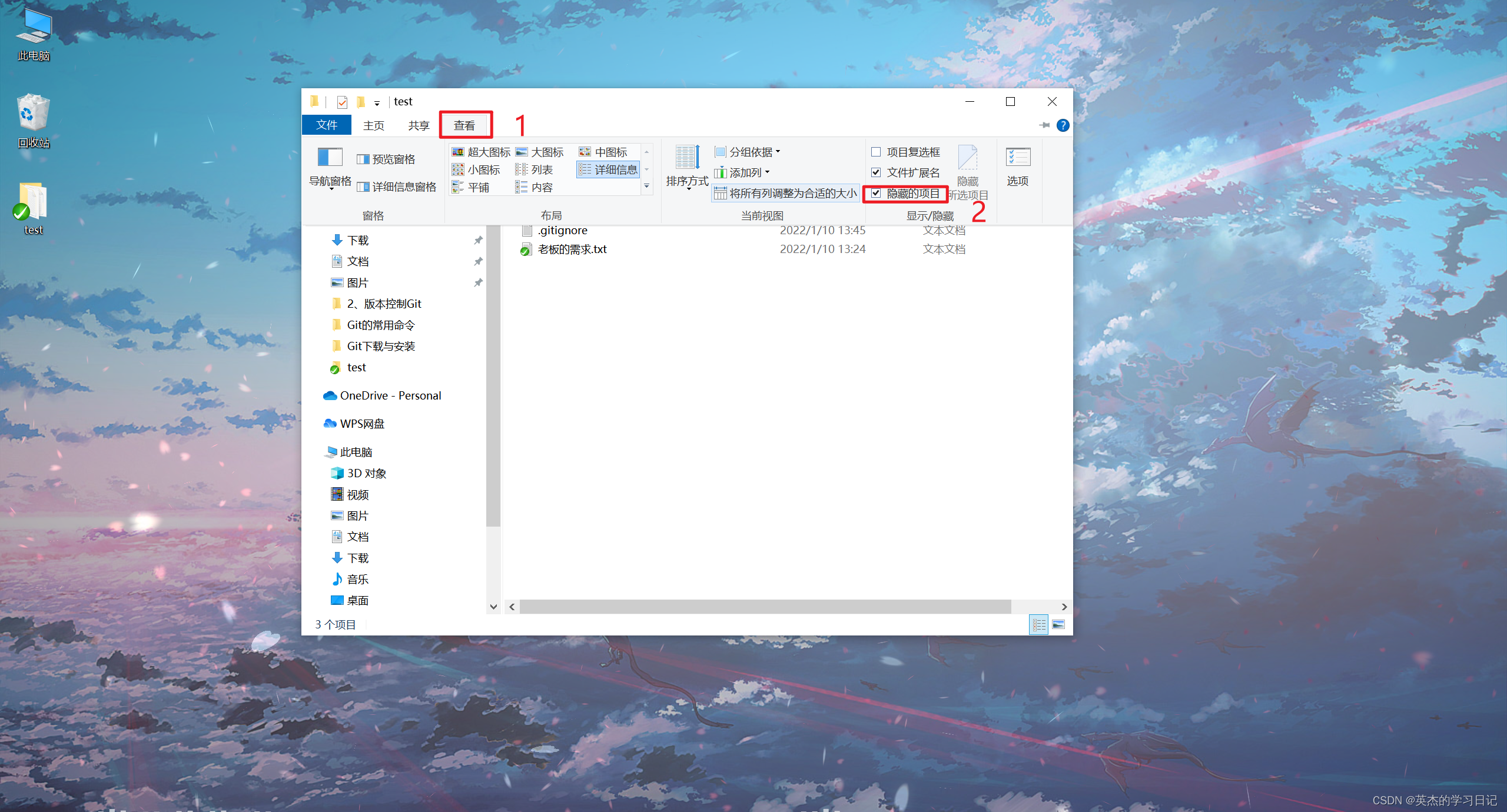Select the .gitignore file
The height and width of the screenshot is (812, 1507).
tap(555, 230)
